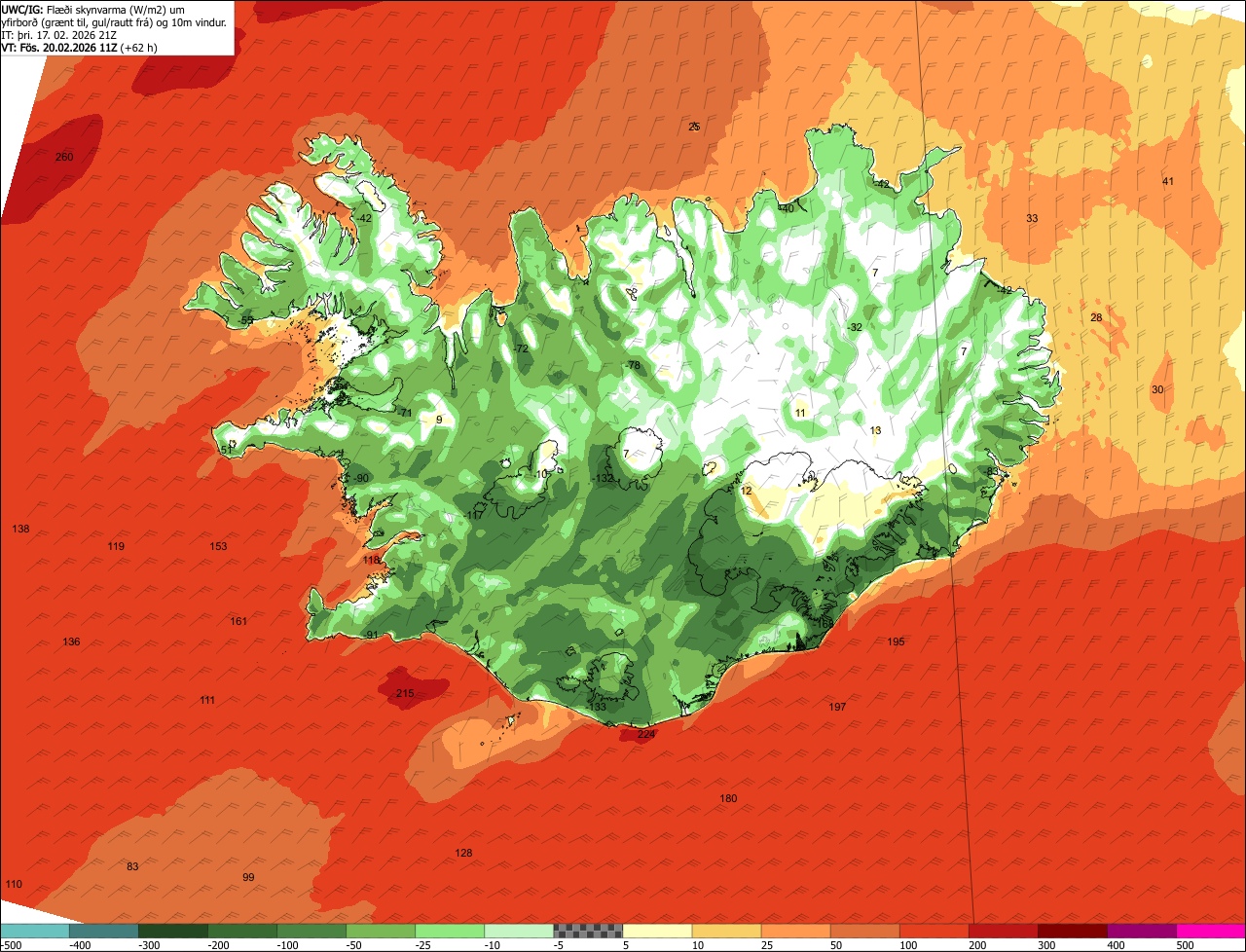
Task: Click the map value '224' on the south coast
Action: [x=645, y=734]
